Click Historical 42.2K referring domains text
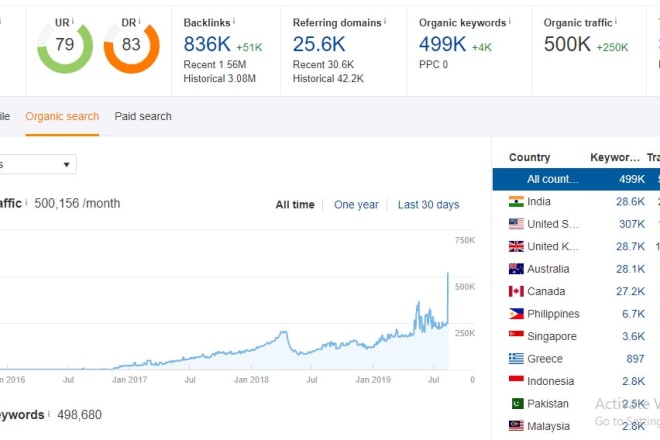The height and width of the screenshot is (440, 660). click(328, 78)
